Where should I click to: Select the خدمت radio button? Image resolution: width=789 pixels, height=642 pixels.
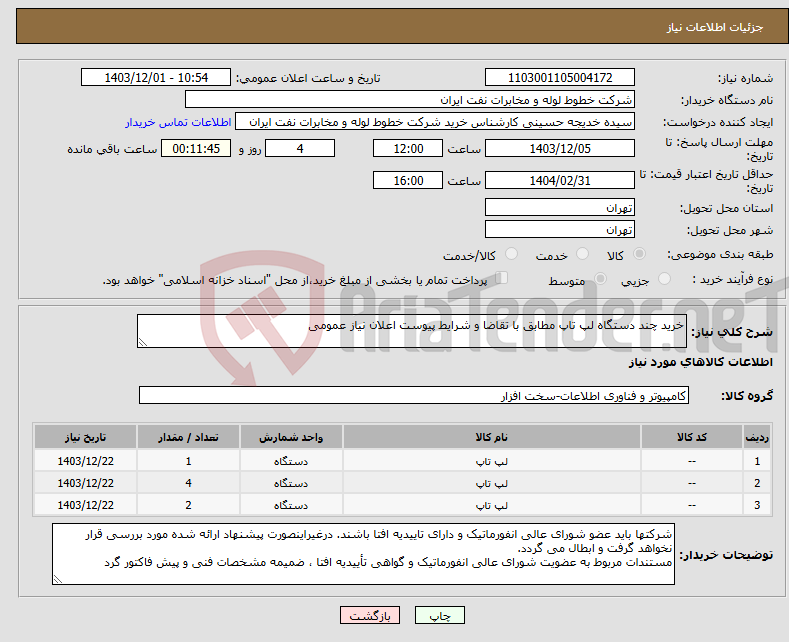click(x=582, y=254)
